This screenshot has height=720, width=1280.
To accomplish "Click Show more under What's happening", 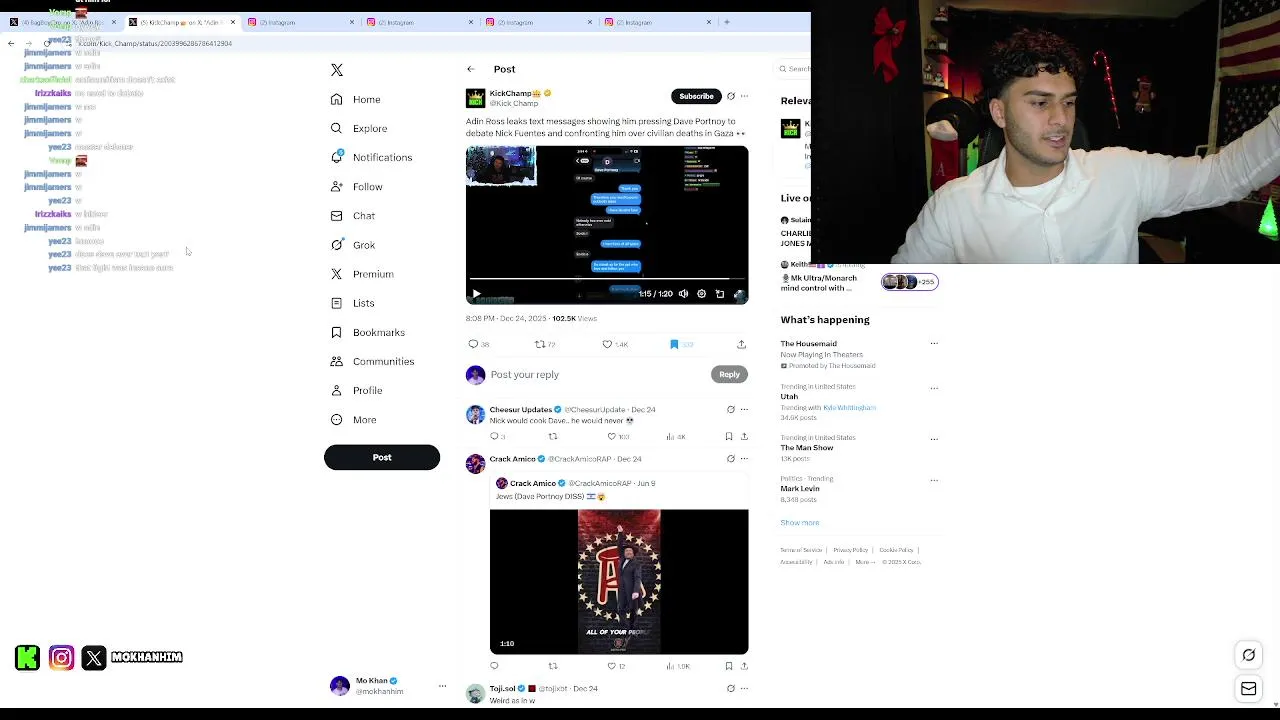I will click(799, 522).
